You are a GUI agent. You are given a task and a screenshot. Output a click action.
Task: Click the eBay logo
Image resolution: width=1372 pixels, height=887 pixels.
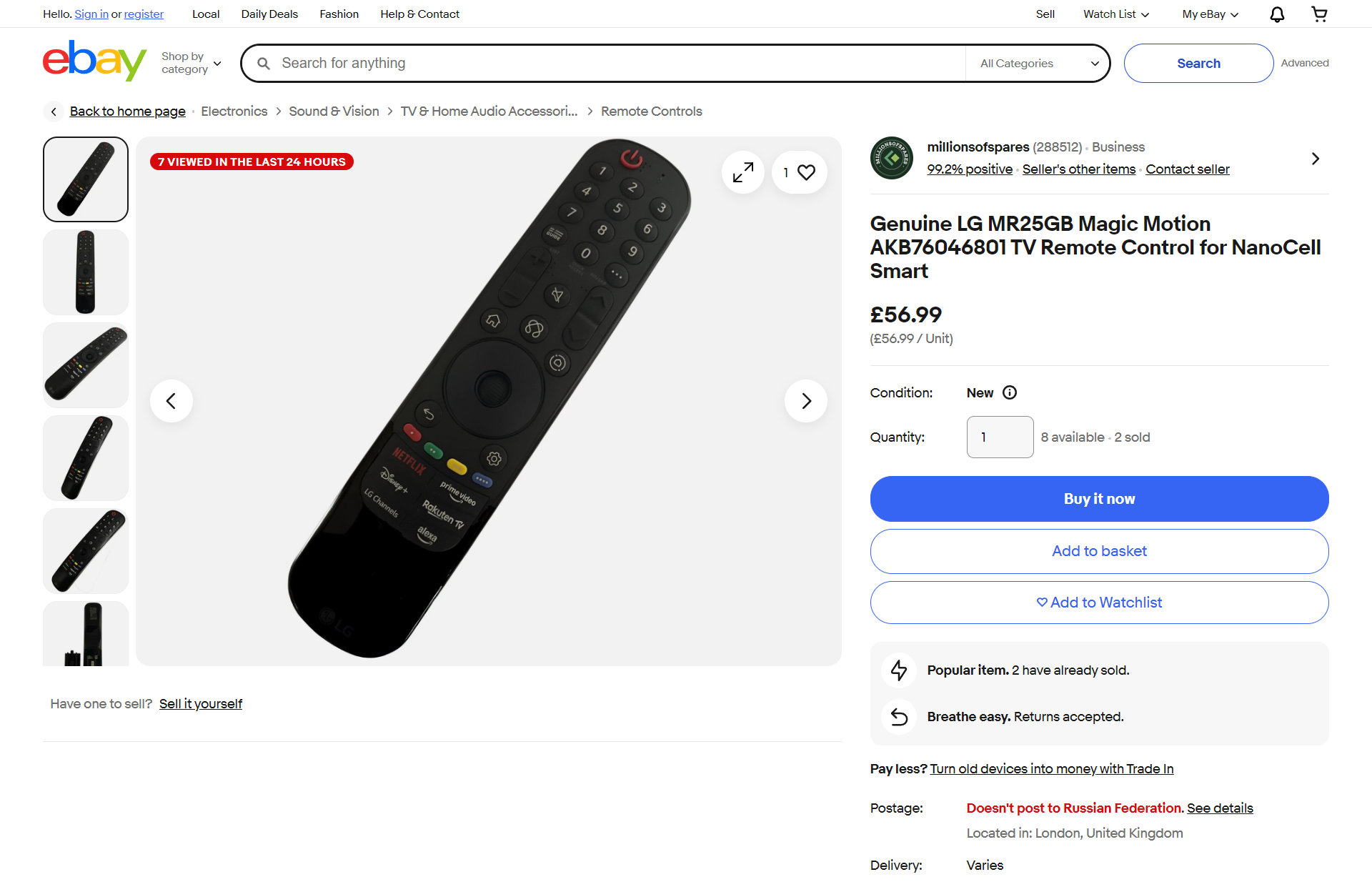pyautogui.click(x=94, y=61)
